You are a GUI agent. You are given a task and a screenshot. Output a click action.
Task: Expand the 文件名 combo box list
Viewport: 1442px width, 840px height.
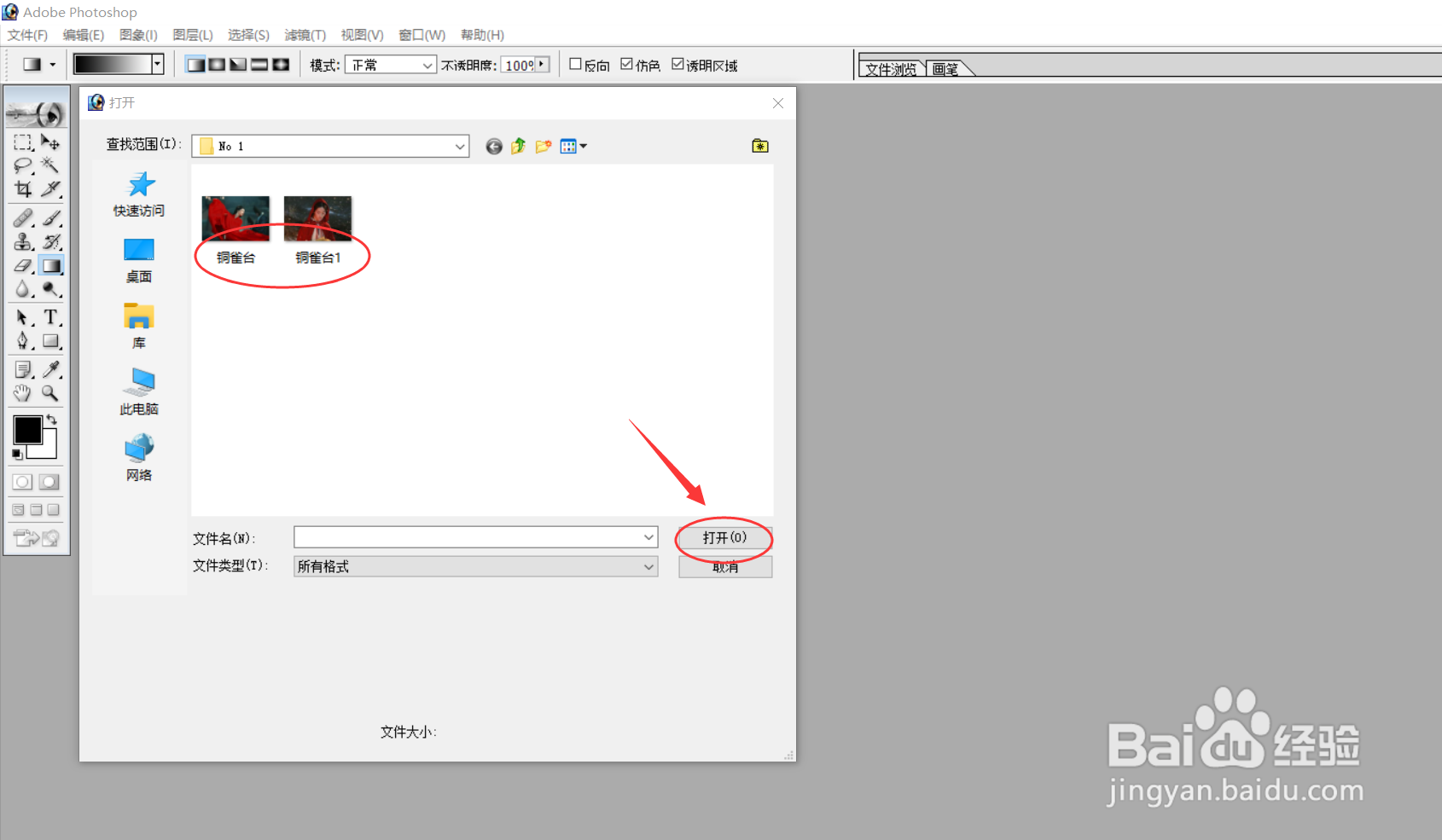pos(648,537)
